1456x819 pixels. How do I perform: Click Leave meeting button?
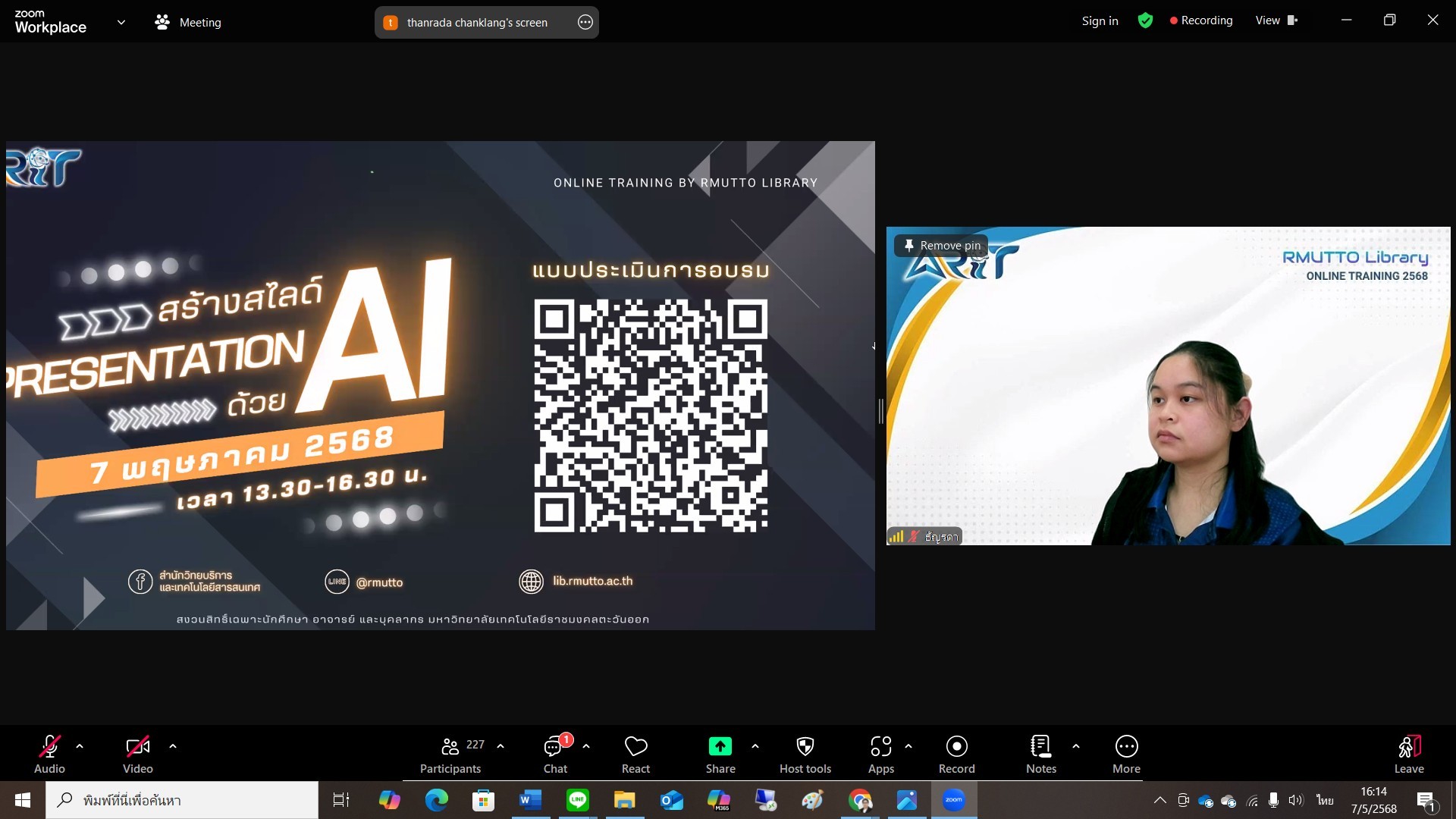1409,755
